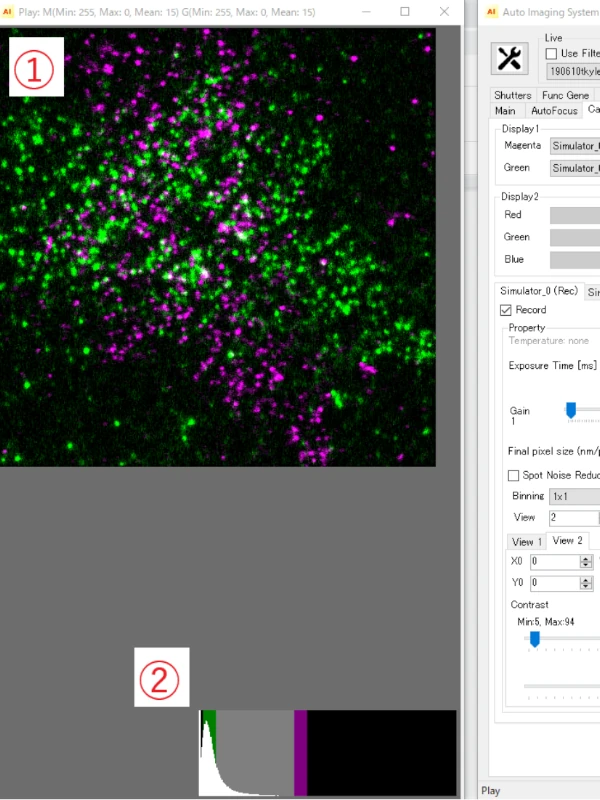Screen dimensions: 600x800
Task: Click the Y0 value field
Action: 555,583
